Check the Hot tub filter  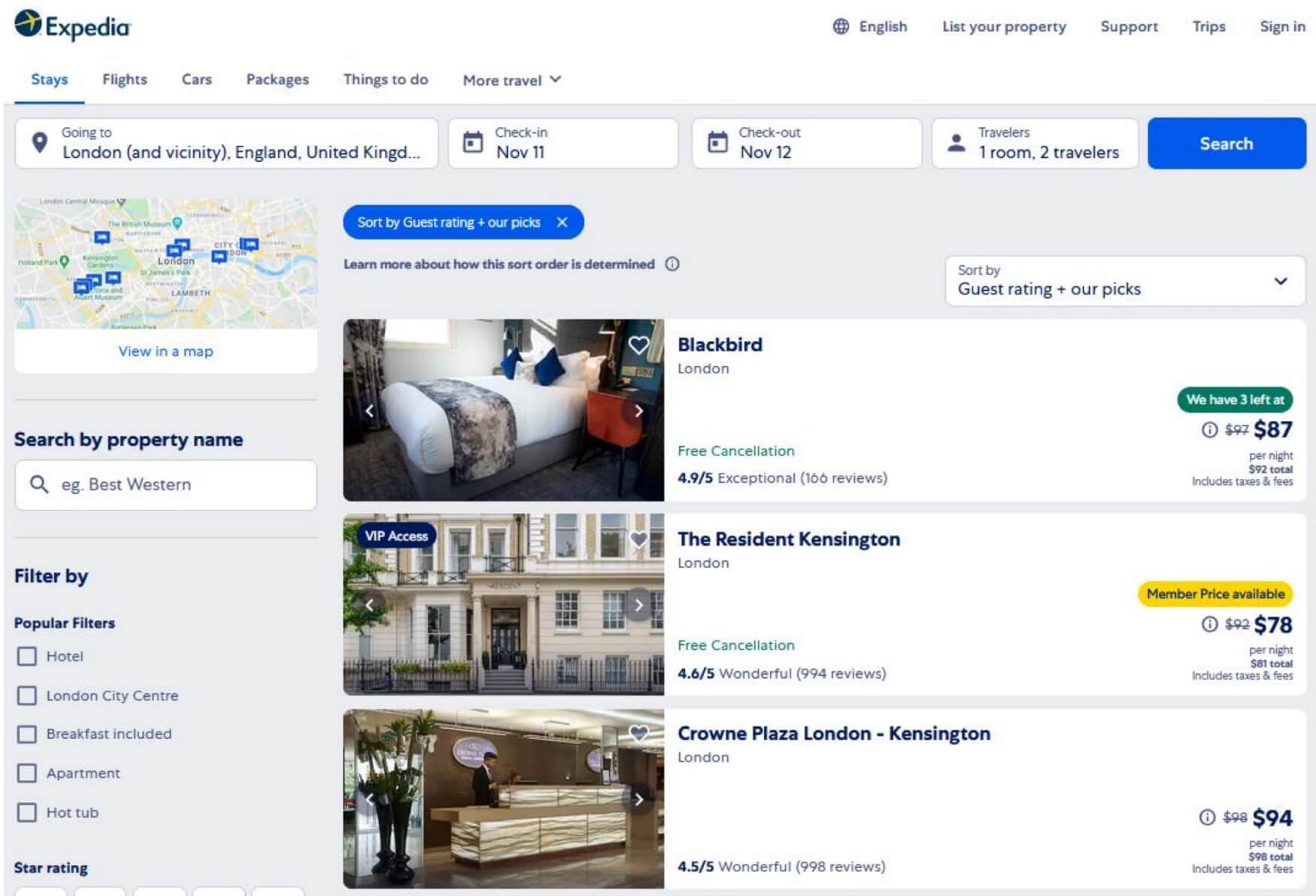tap(27, 813)
